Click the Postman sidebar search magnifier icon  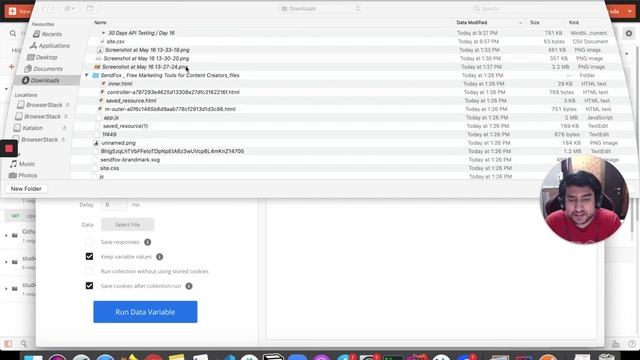coord(13,33)
